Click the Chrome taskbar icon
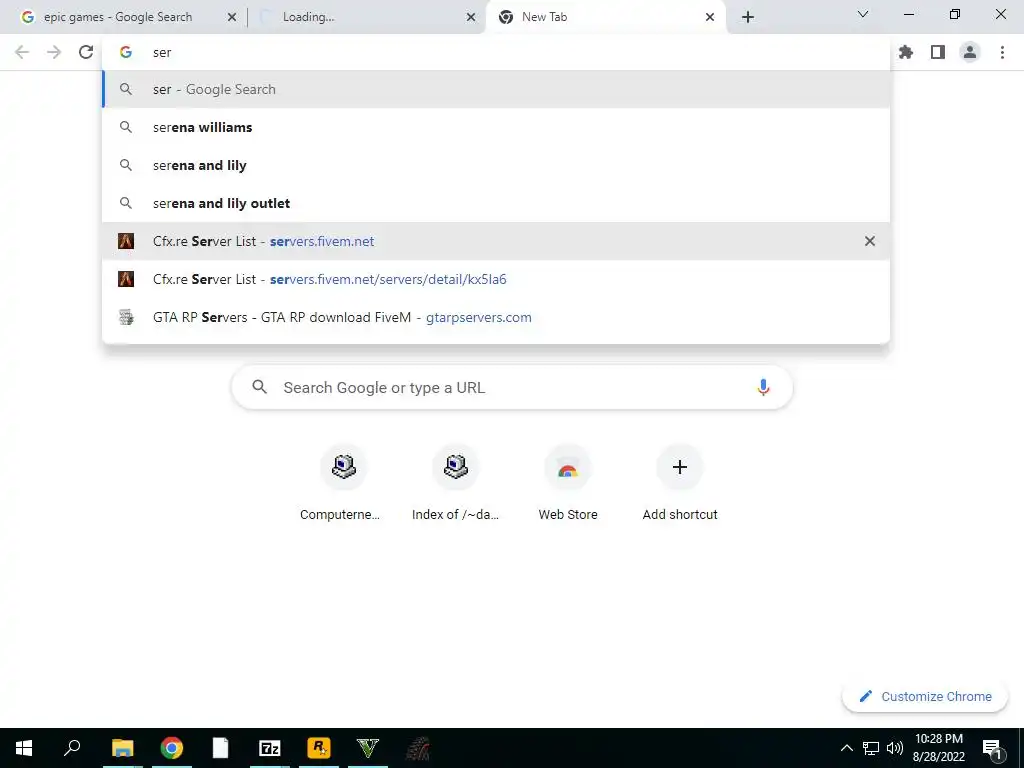Viewport: 1024px width, 768px height. pyautogui.click(x=172, y=748)
